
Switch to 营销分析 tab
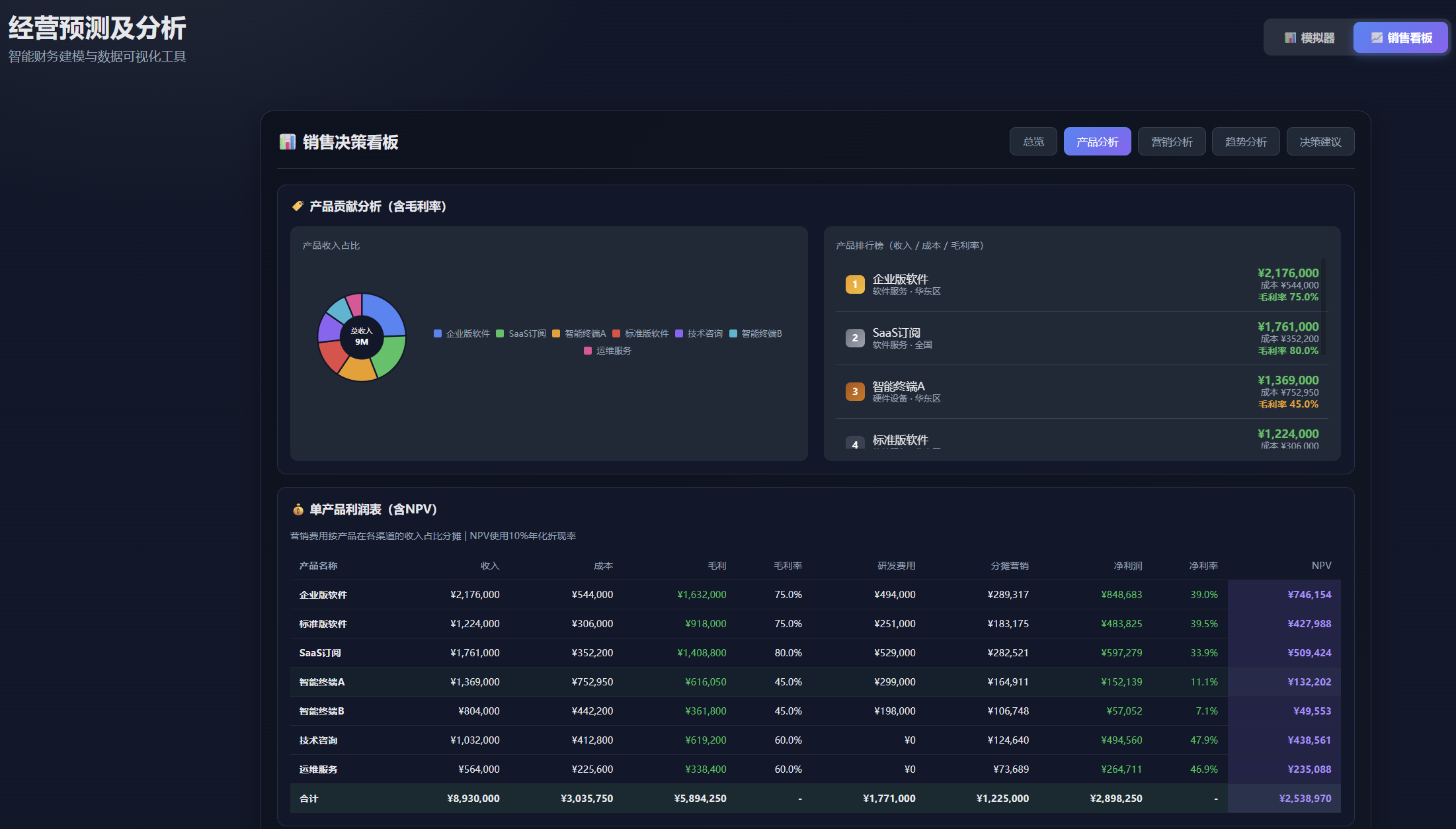[x=1171, y=142]
